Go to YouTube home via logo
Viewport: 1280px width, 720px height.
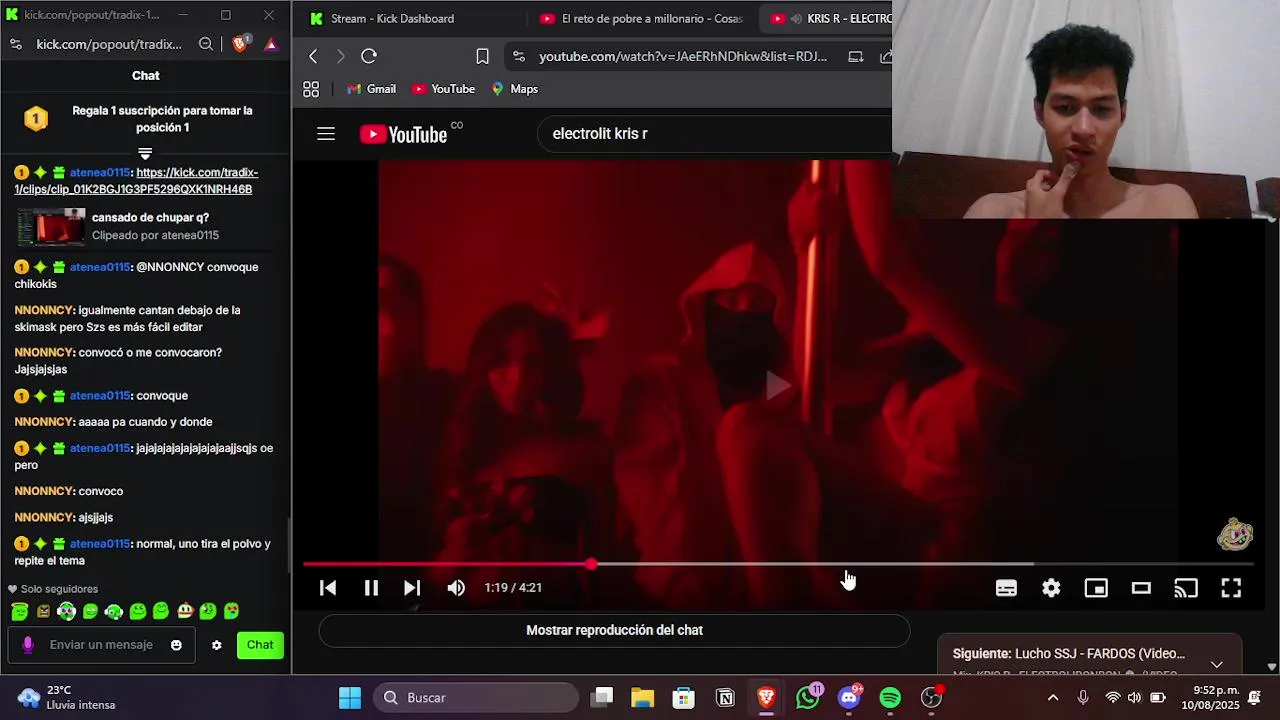click(x=404, y=134)
